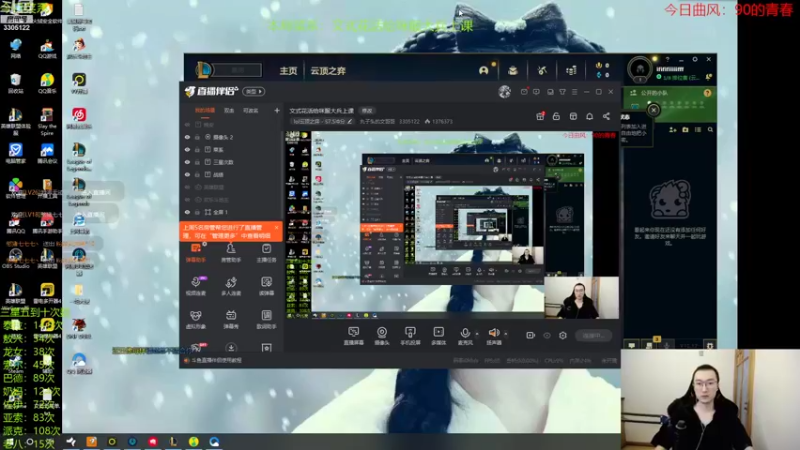Click the League of Legends taskbar icon
This screenshot has width=800, height=450.
(x=173, y=441)
